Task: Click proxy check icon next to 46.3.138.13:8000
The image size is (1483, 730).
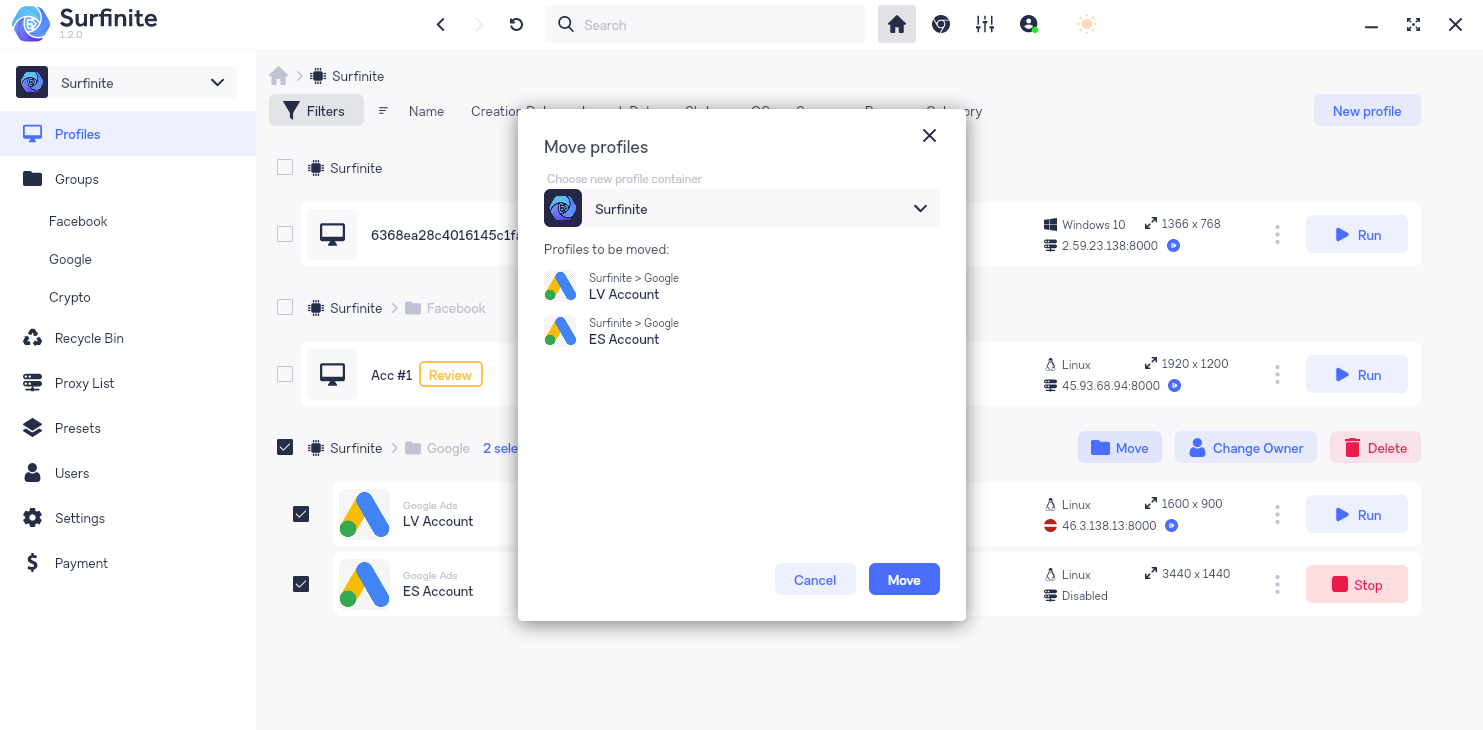Action: pos(1172,525)
